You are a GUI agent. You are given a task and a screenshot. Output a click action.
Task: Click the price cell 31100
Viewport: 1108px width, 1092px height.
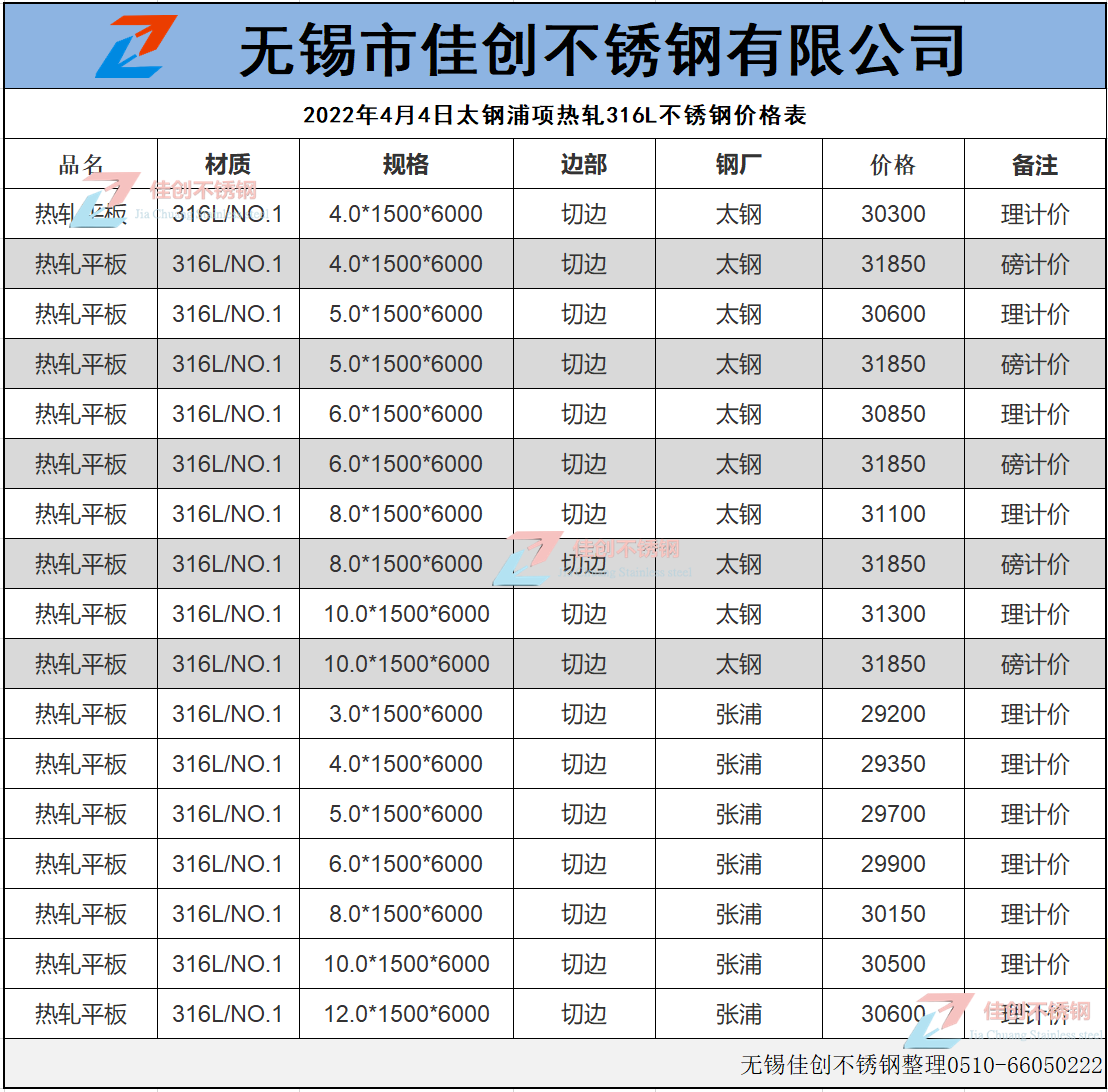[893, 514]
